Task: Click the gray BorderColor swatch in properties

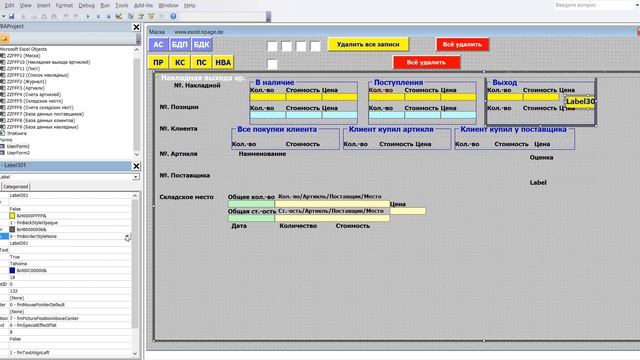Action: point(12,229)
